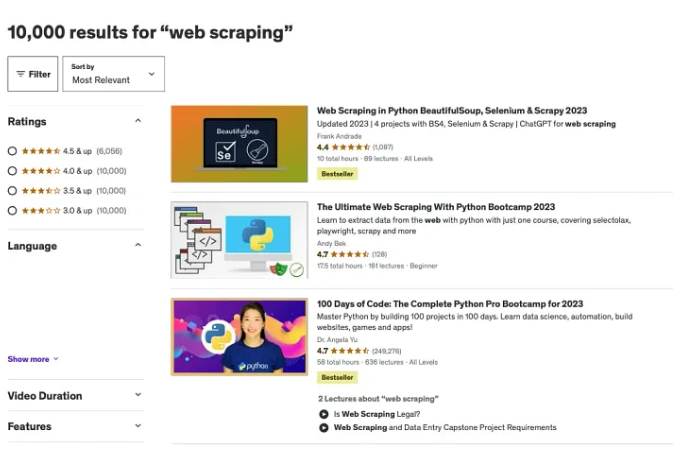Open the Sort by Most Relevant dropdown
Image resolution: width=688 pixels, height=456 pixels.
click(113, 74)
